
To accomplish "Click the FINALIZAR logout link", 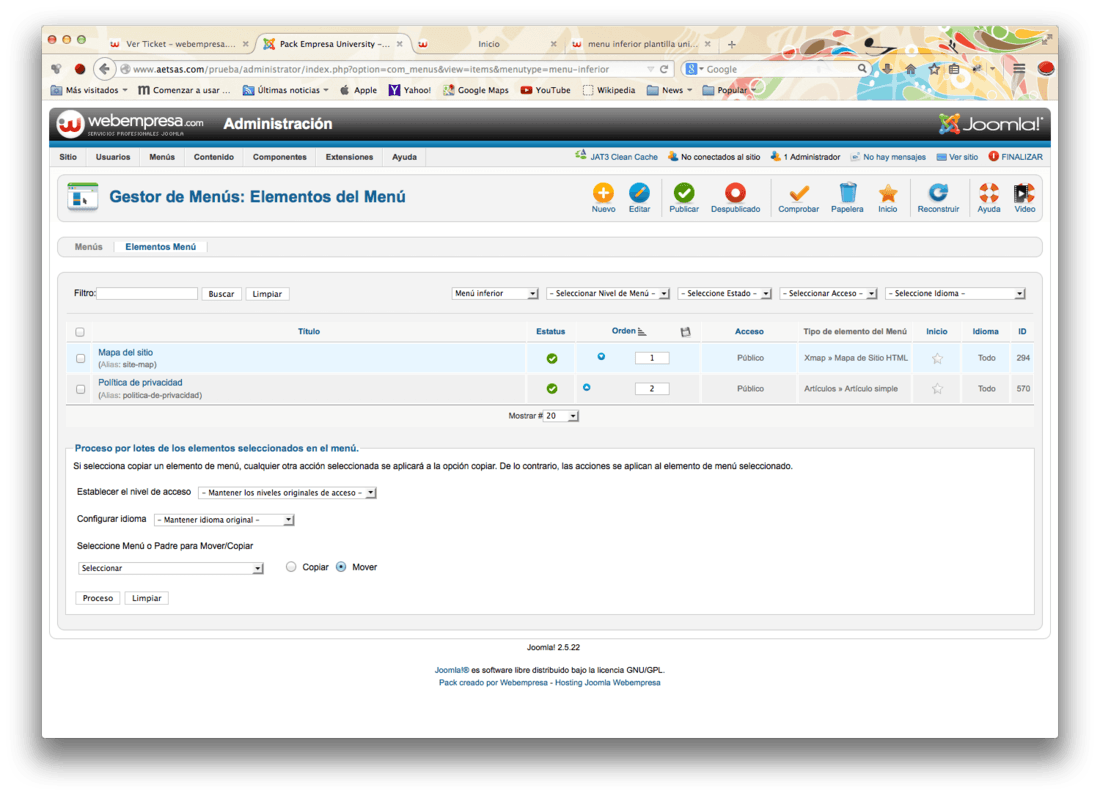I will pos(1016,157).
